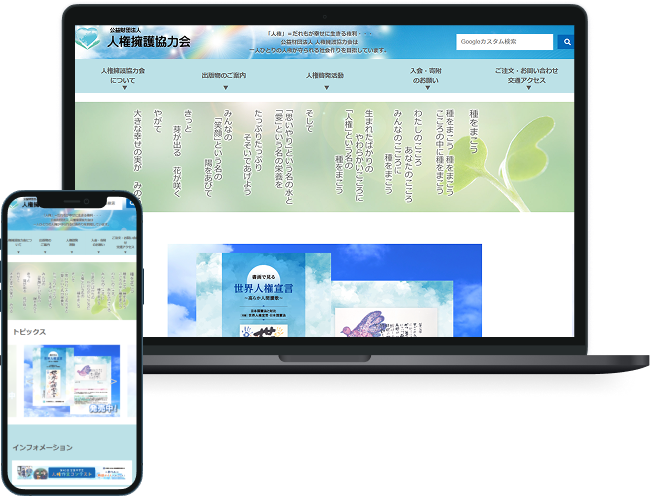650x496 pixels.
Task: Expand arrow under 人権啓発活動
Action: pos(325,88)
